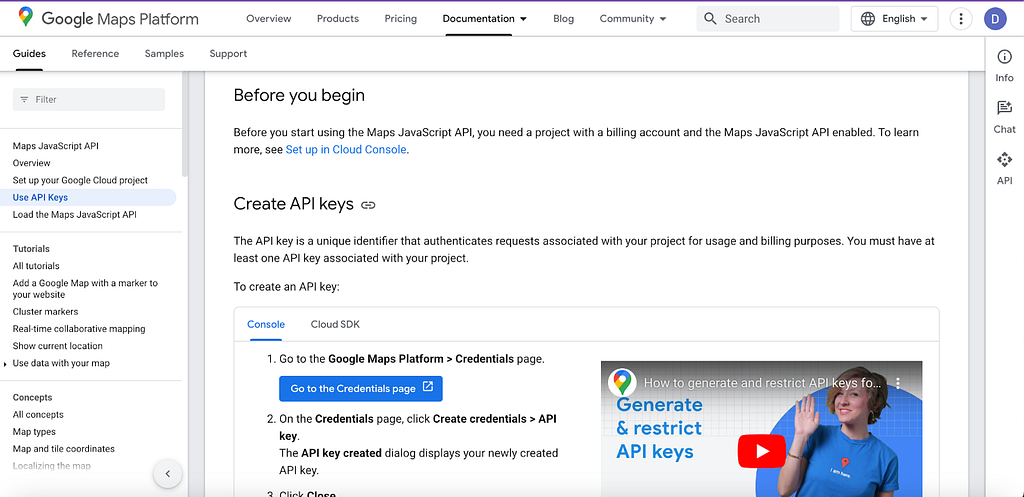Open the Products nav item

click(x=338, y=19)
